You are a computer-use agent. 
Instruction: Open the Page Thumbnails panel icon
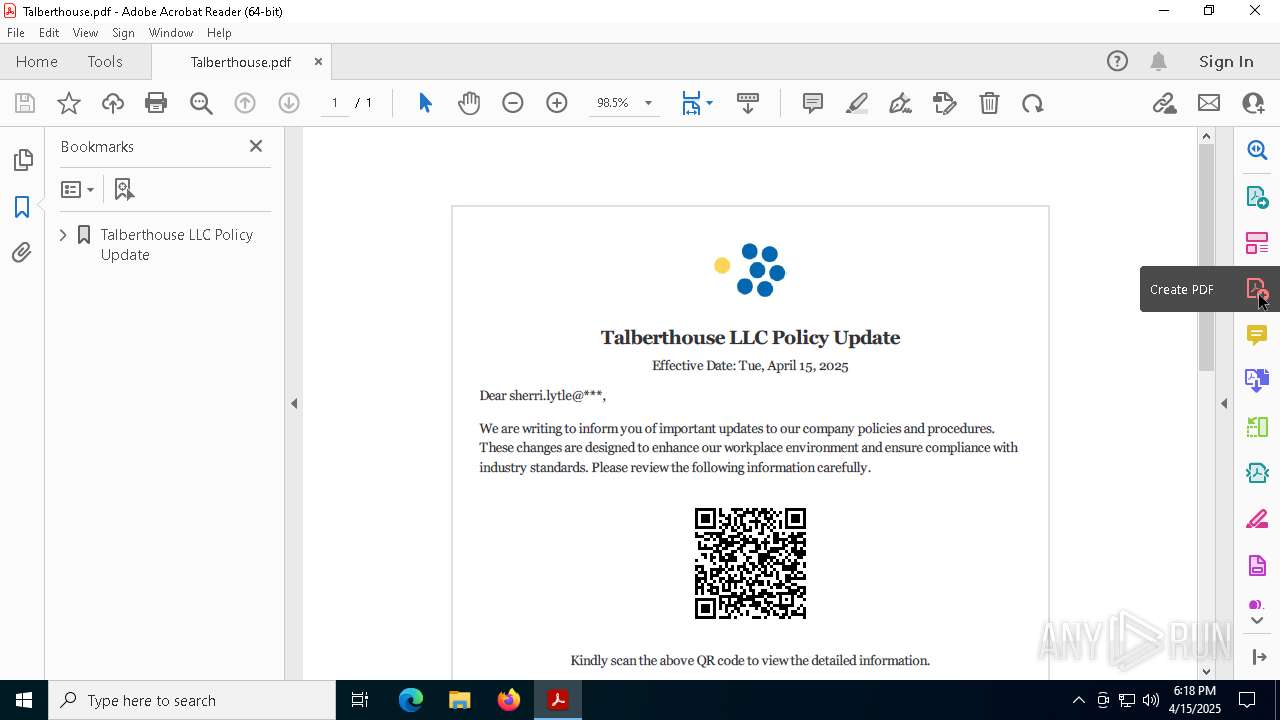pos(22,160)
